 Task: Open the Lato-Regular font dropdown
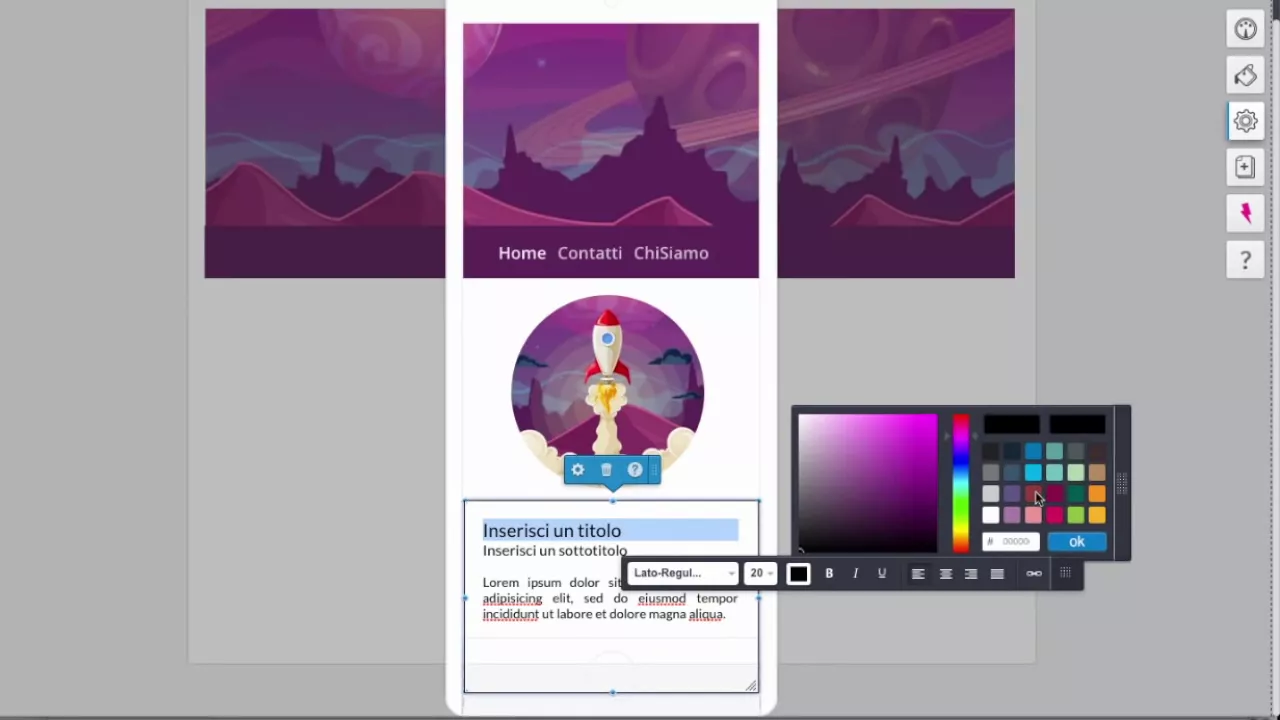click(684, 573)
